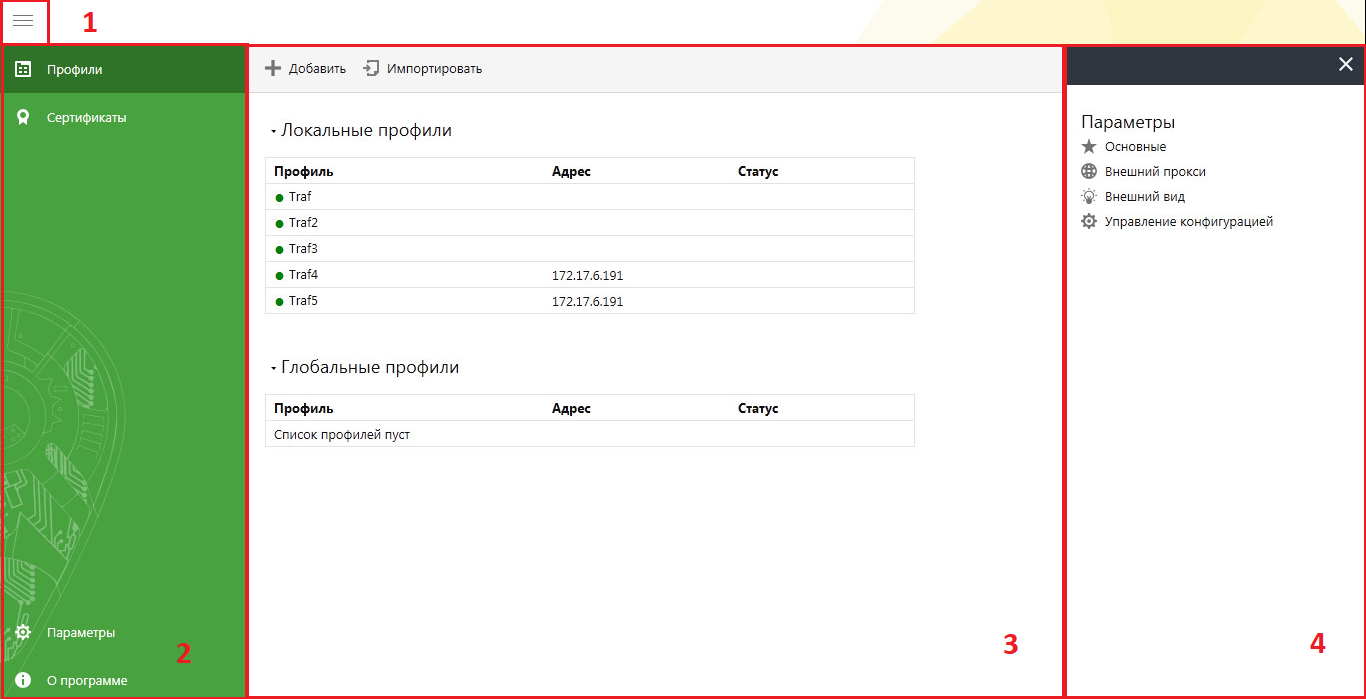
Task: Click the star icon next to Основные
Action: click(1089, 147)
